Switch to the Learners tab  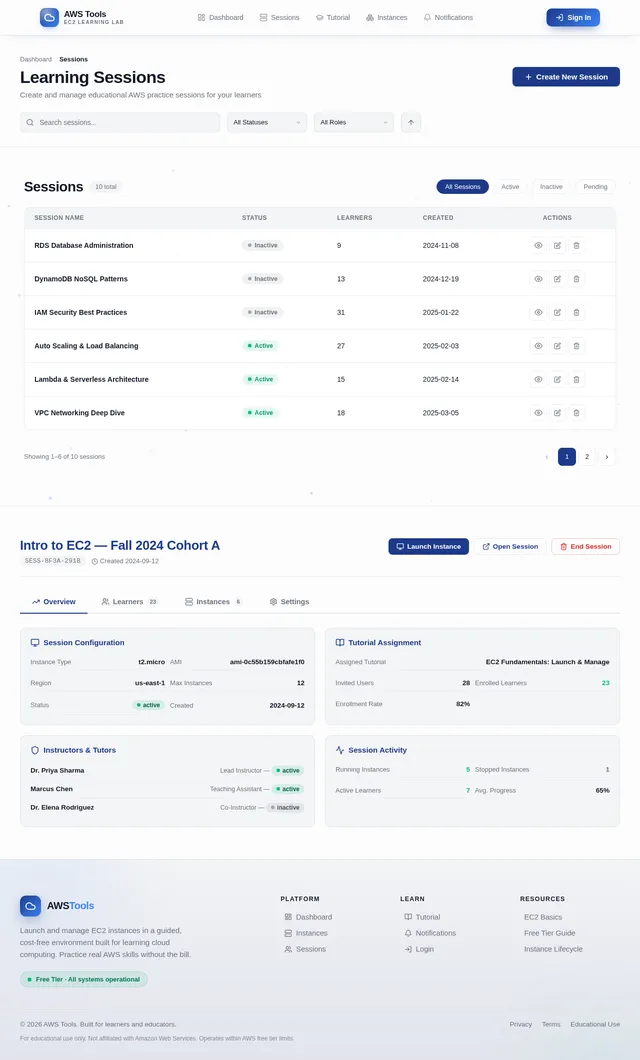pyautogui.click(x=129, y=602)
